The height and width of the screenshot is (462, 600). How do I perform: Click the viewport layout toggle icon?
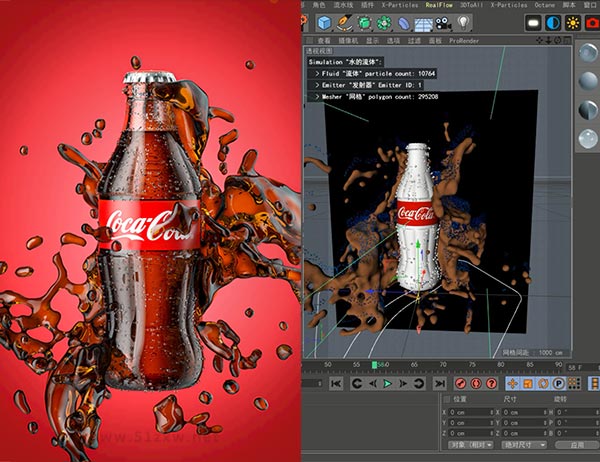pyautogui.click(x=567, y=40)
